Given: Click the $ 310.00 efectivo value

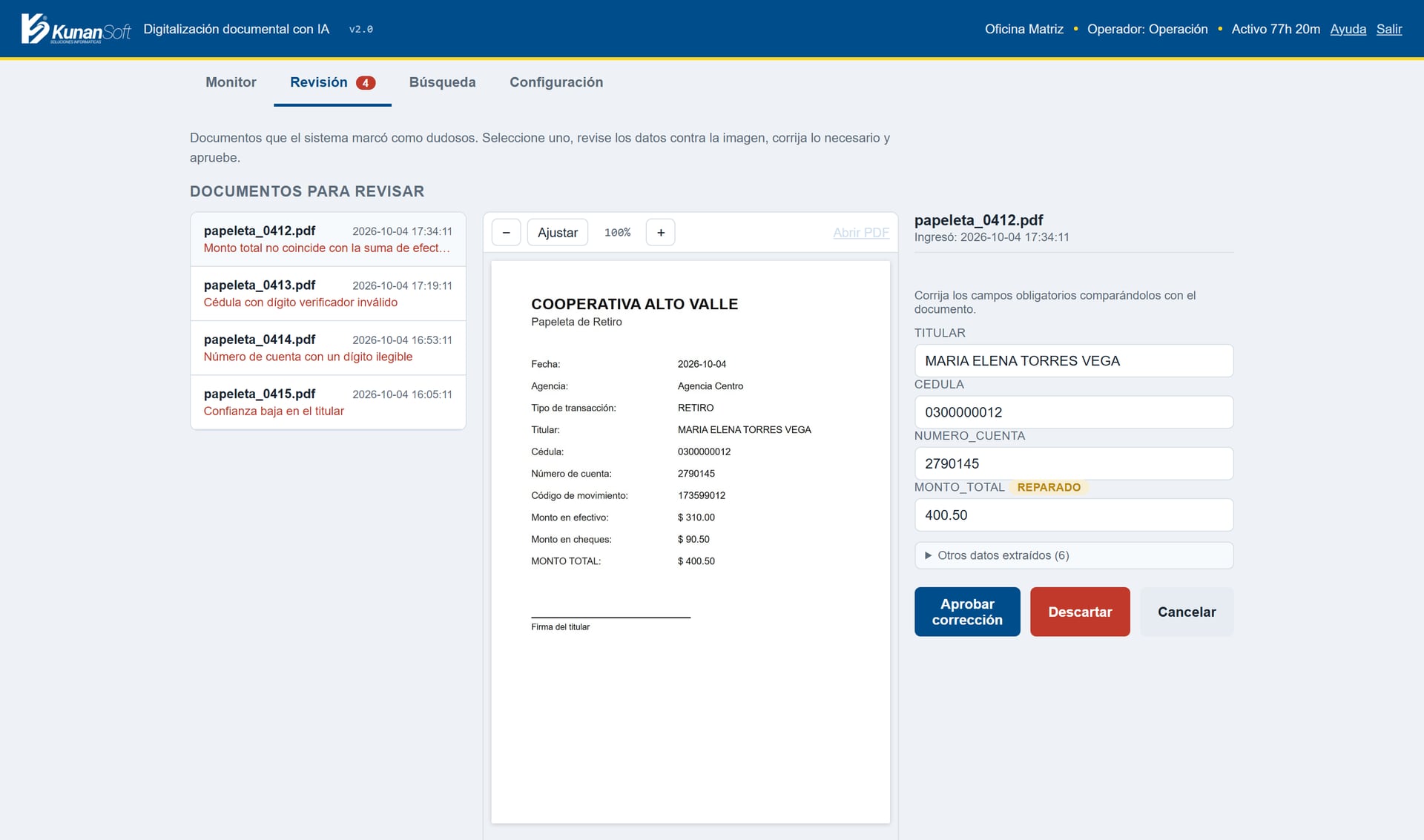Looking at the screenshot, I should 696,517.
